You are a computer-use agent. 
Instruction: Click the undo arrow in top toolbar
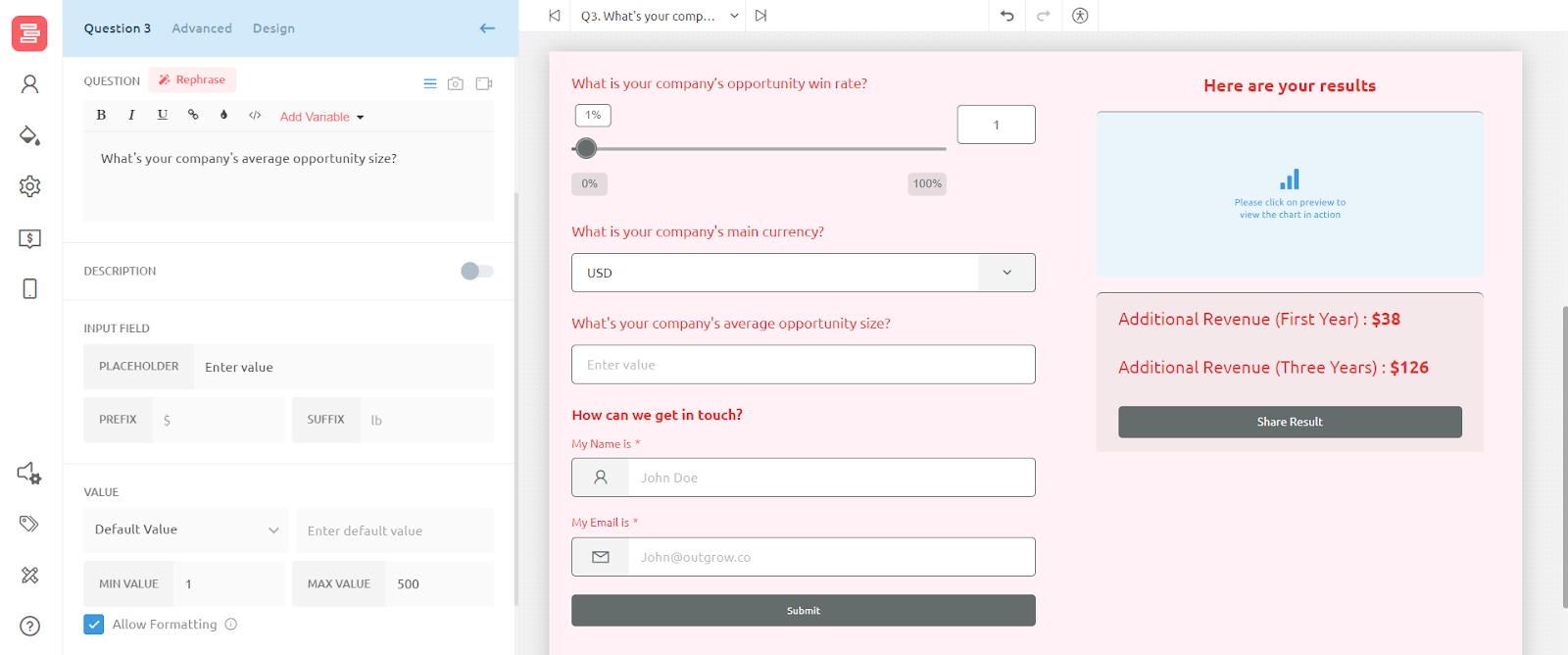tap(1006, 16)
